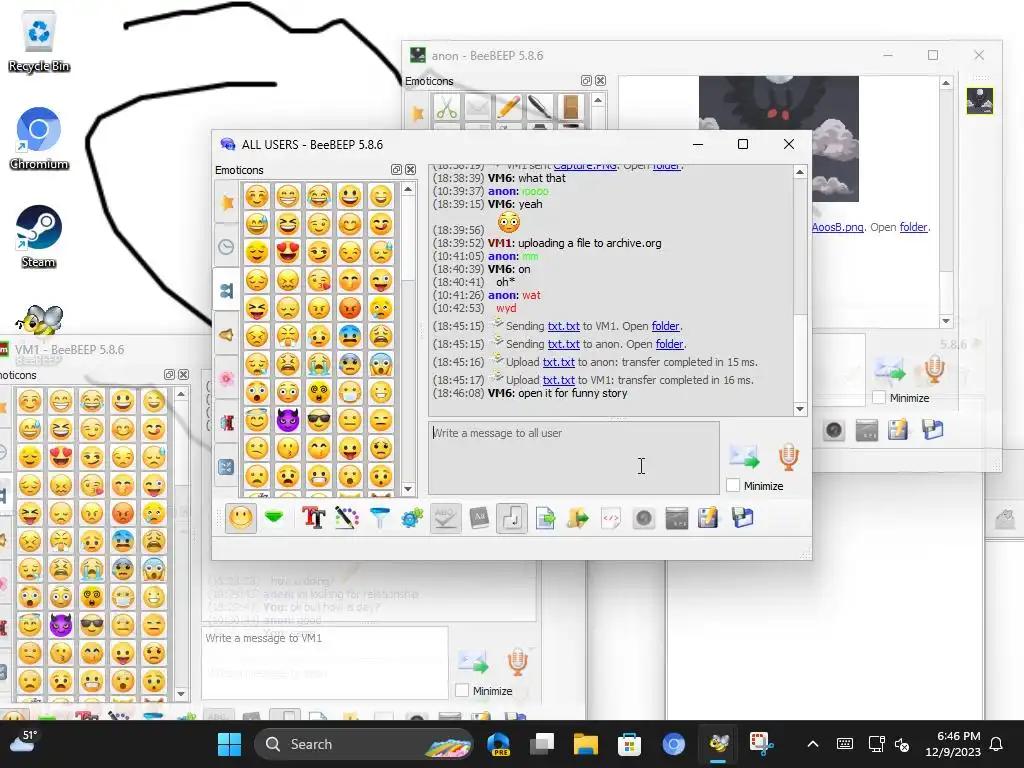Open the Windows Start menu
This screenshot has height=768, width=1024.
pyautogui.click(x=229, y=744)
